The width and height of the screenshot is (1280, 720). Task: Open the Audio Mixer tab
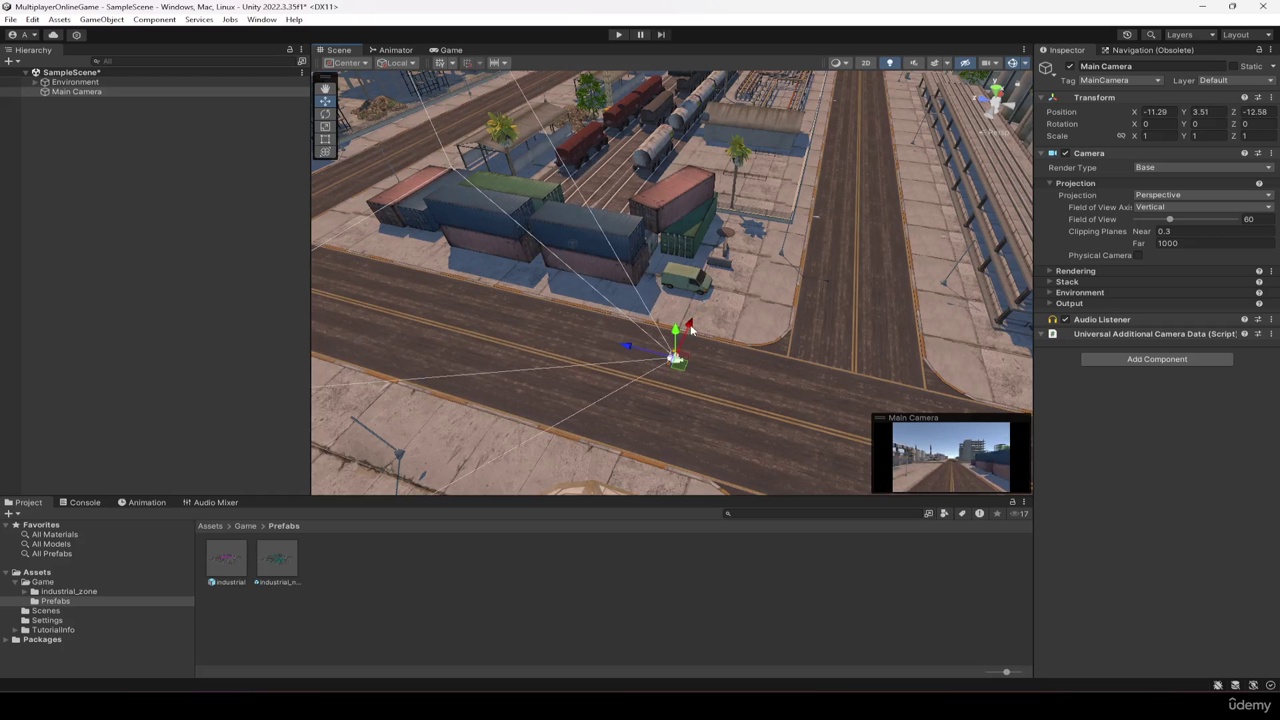[210, 502]
